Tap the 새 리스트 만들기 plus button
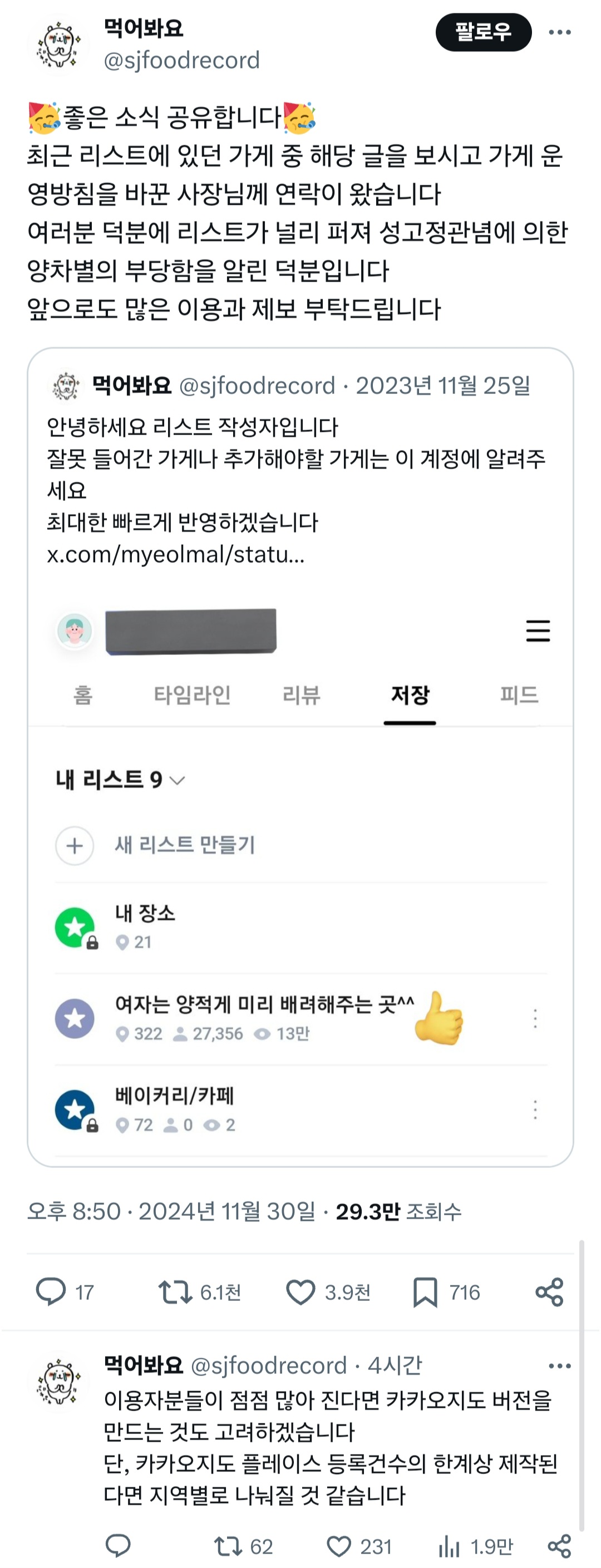The width and height of the screenshot is (601, 1568). [x=74, y=845]
